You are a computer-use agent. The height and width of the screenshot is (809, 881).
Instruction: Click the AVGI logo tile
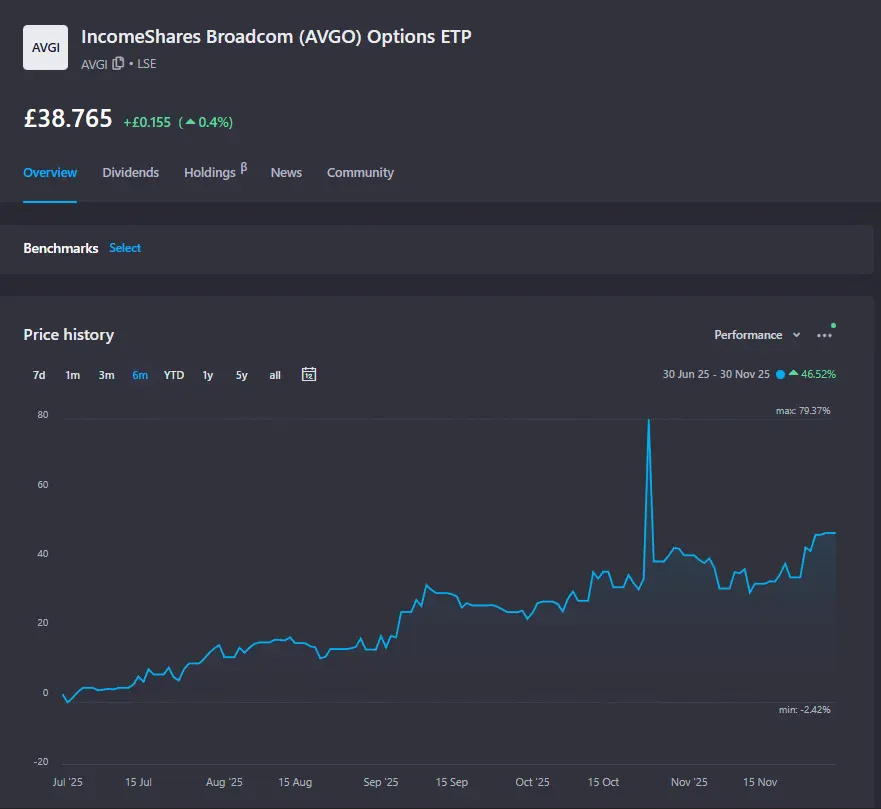pos(46,48)
